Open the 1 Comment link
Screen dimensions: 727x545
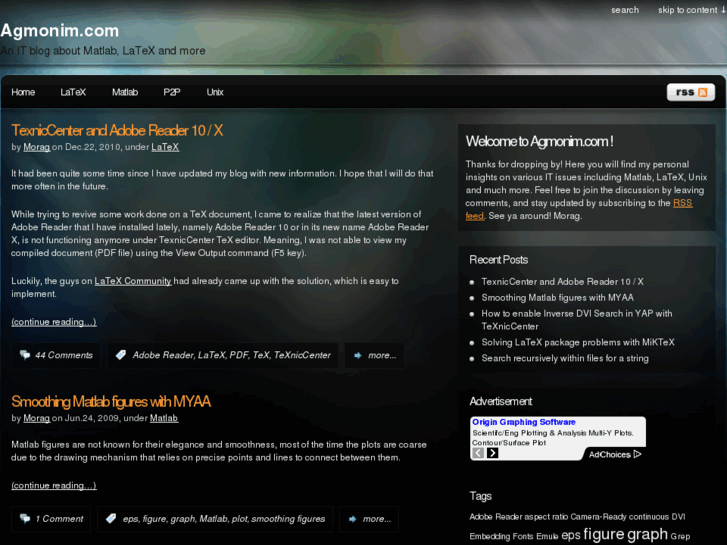click(x=59, y=519)
